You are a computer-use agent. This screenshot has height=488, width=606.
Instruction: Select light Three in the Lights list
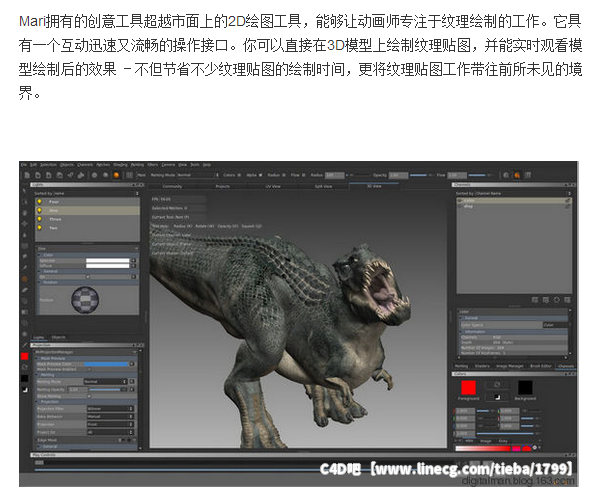point(87,219)
